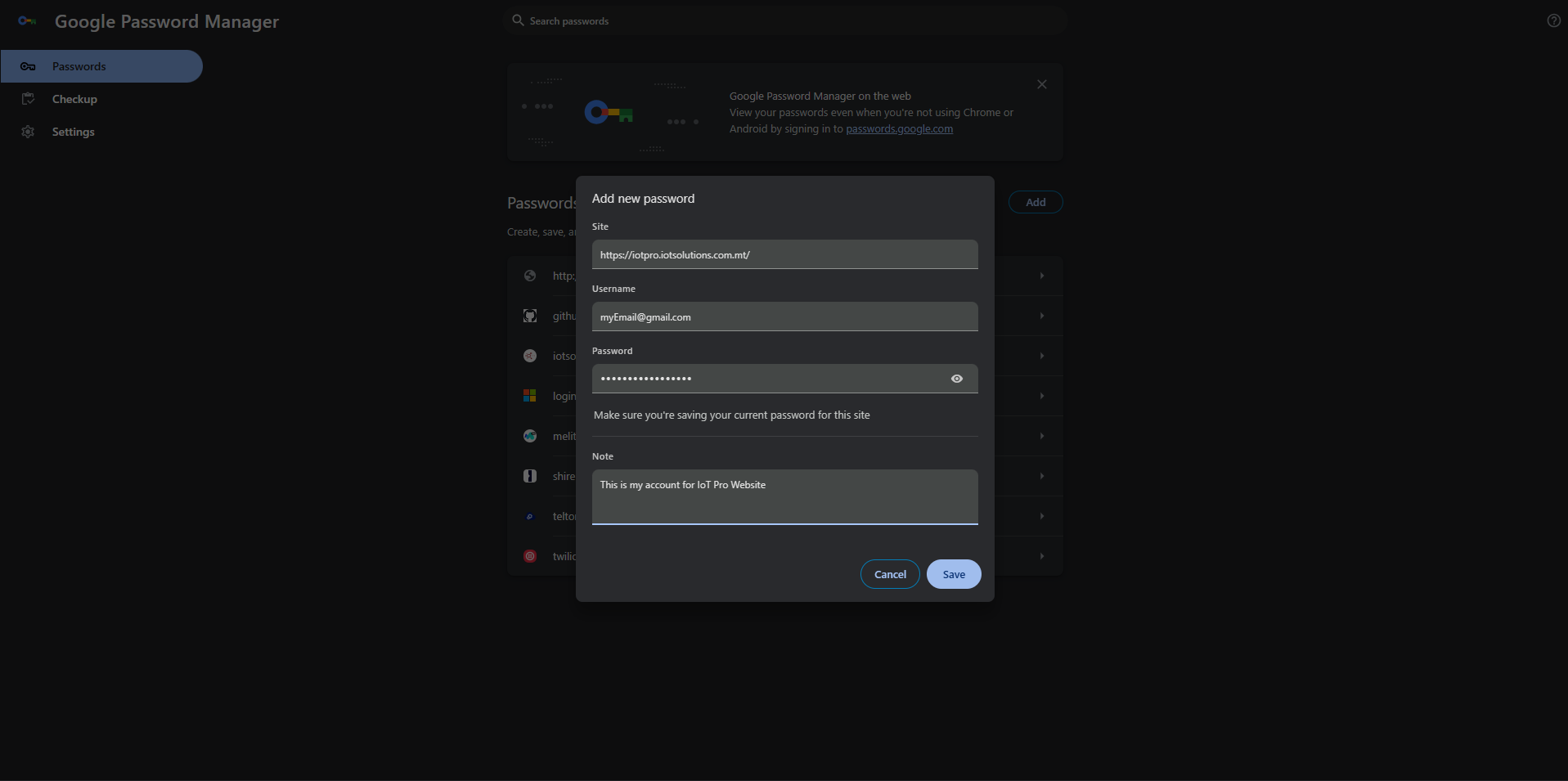Click the 'Make sure you're saving' hint text

[x=732, y=415]
